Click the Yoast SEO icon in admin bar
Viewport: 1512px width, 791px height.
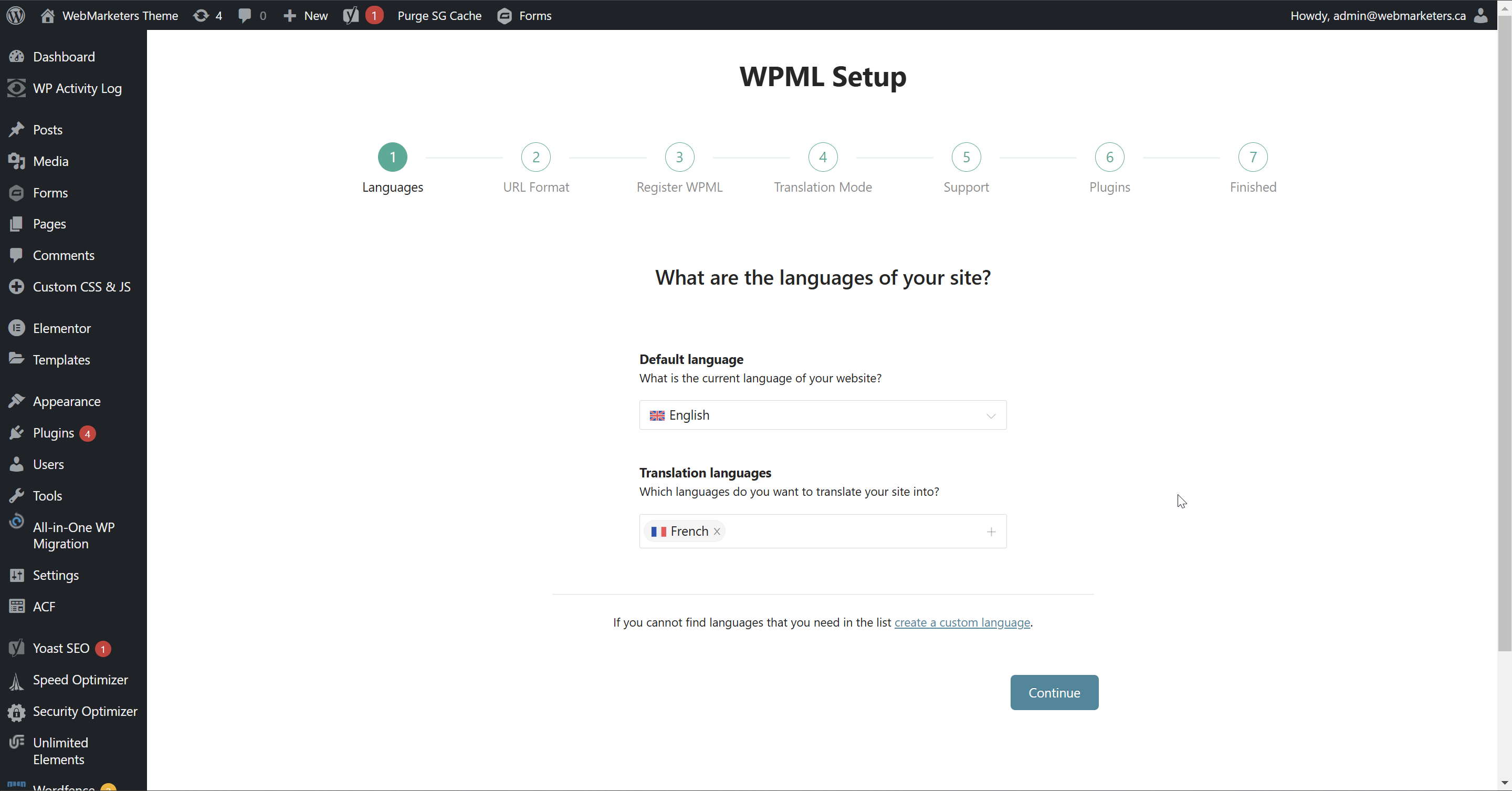(x=351, y=15)
